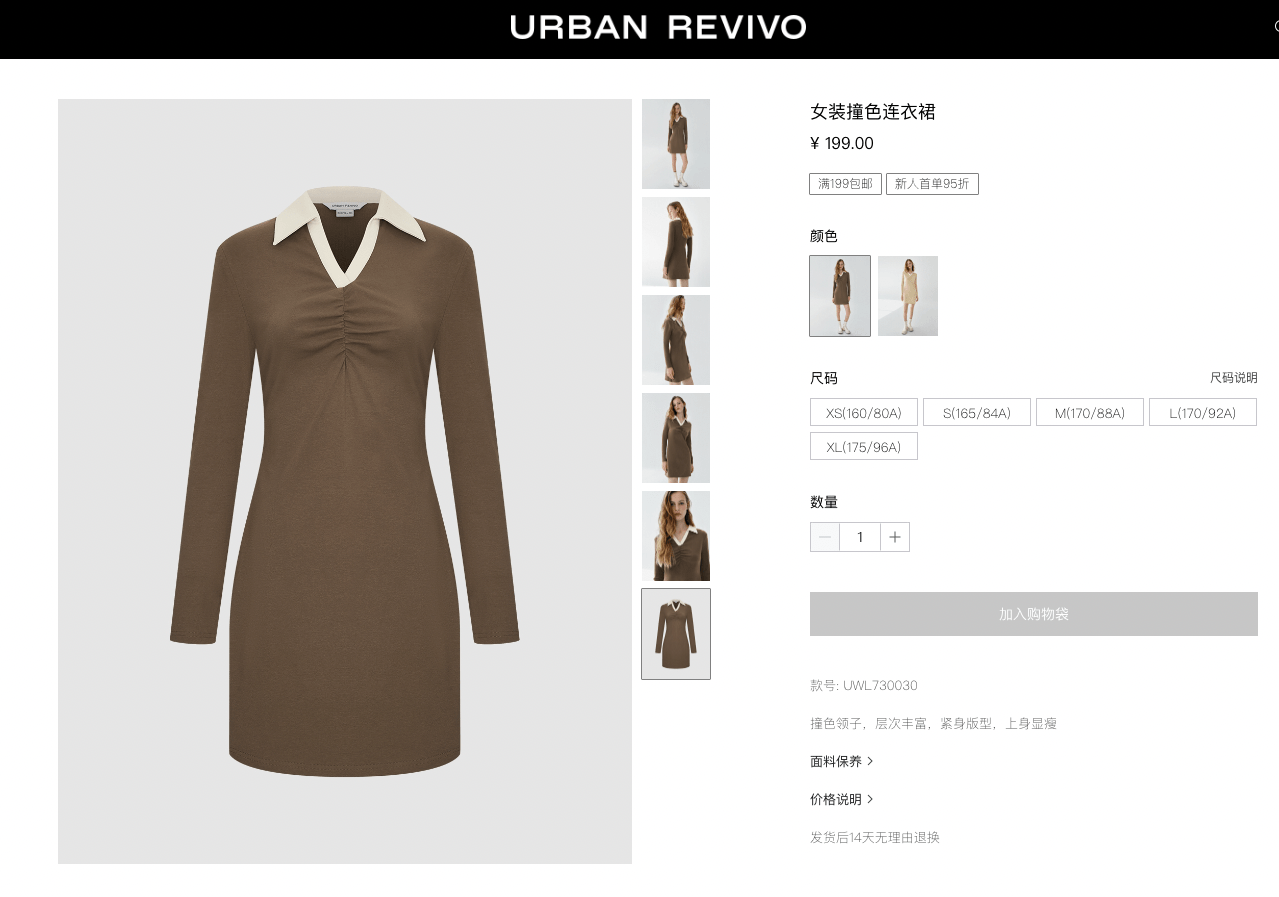
Task: Click the 尺码 size label
Action: [824, 378]
